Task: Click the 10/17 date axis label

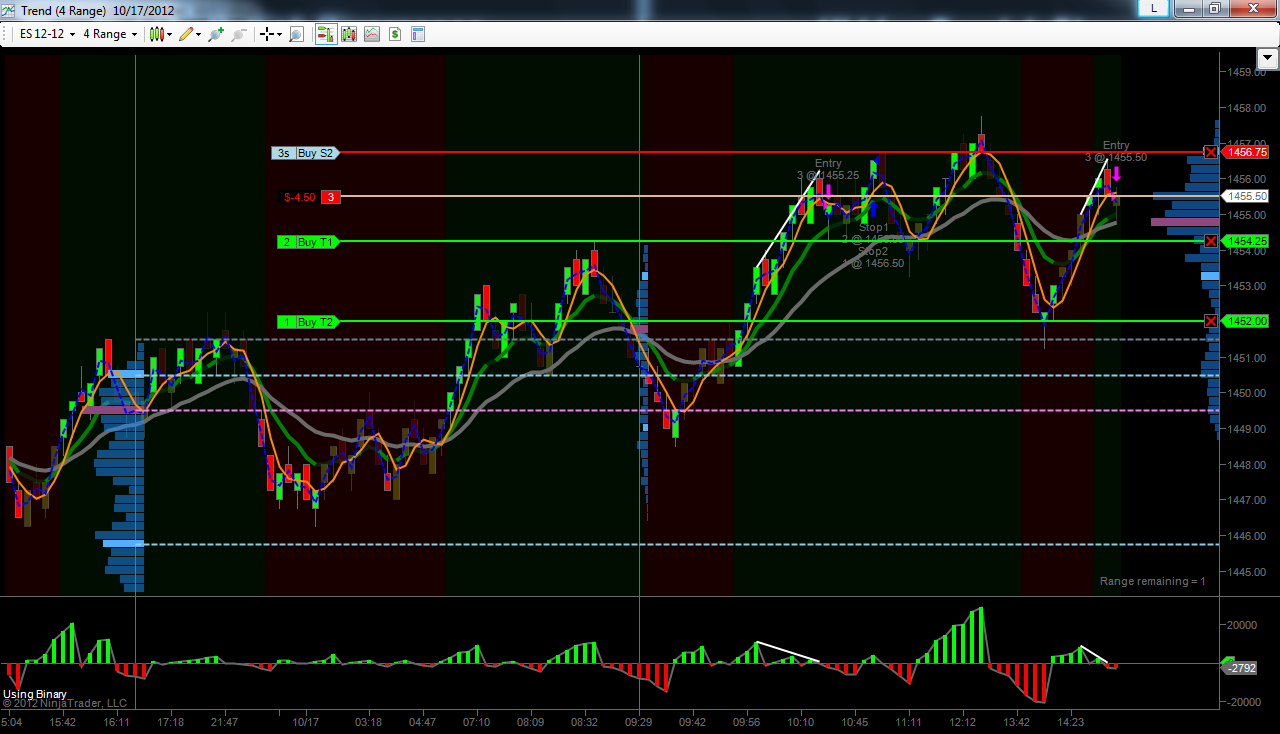Action: click(305, 721)
